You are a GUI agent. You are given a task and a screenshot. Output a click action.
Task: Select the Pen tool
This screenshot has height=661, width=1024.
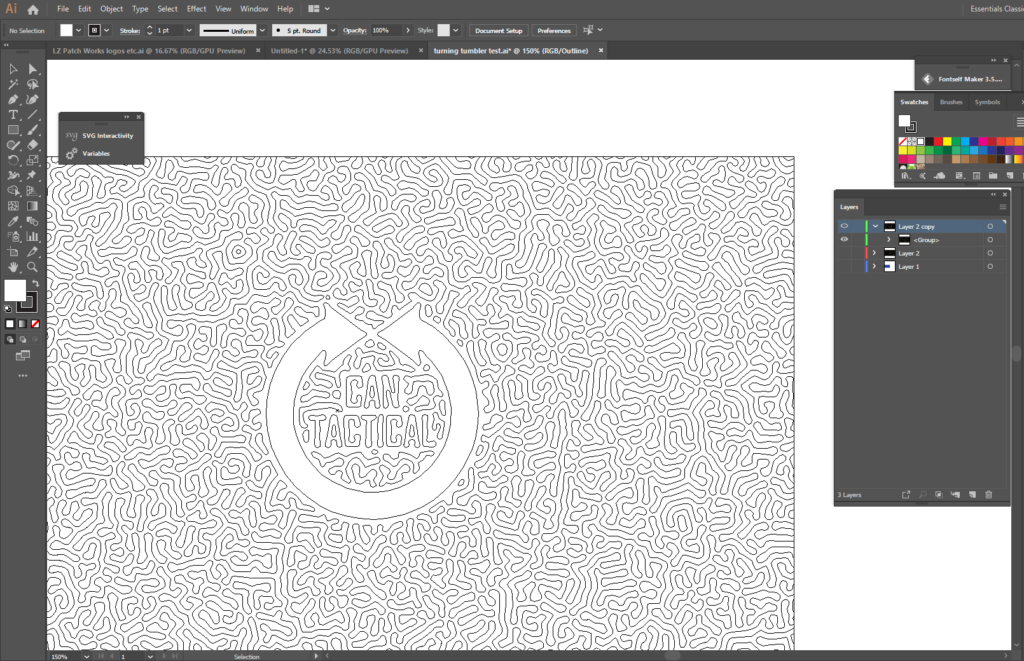pos(13,99)
